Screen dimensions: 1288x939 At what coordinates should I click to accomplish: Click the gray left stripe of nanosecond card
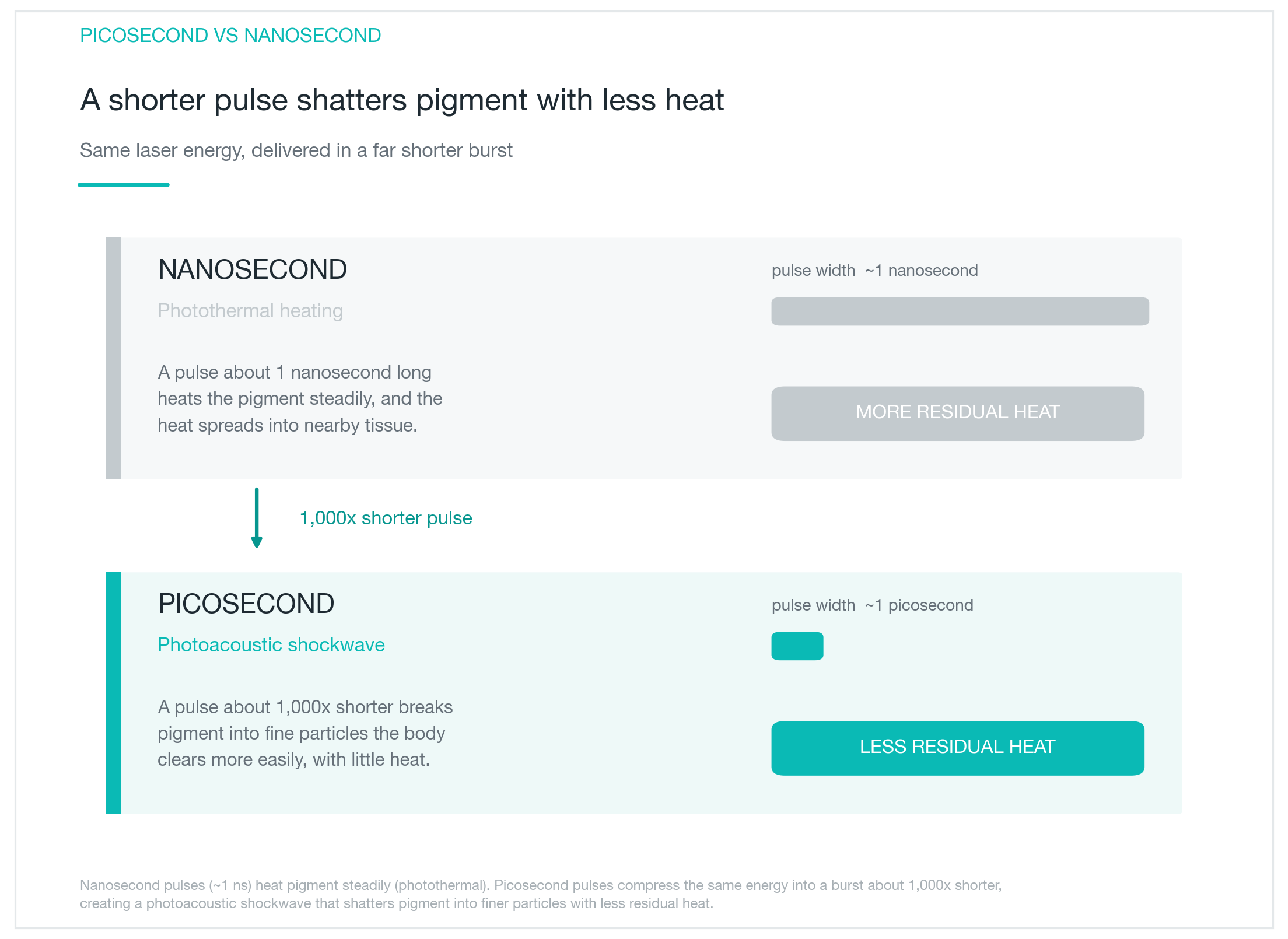[113, 358]
